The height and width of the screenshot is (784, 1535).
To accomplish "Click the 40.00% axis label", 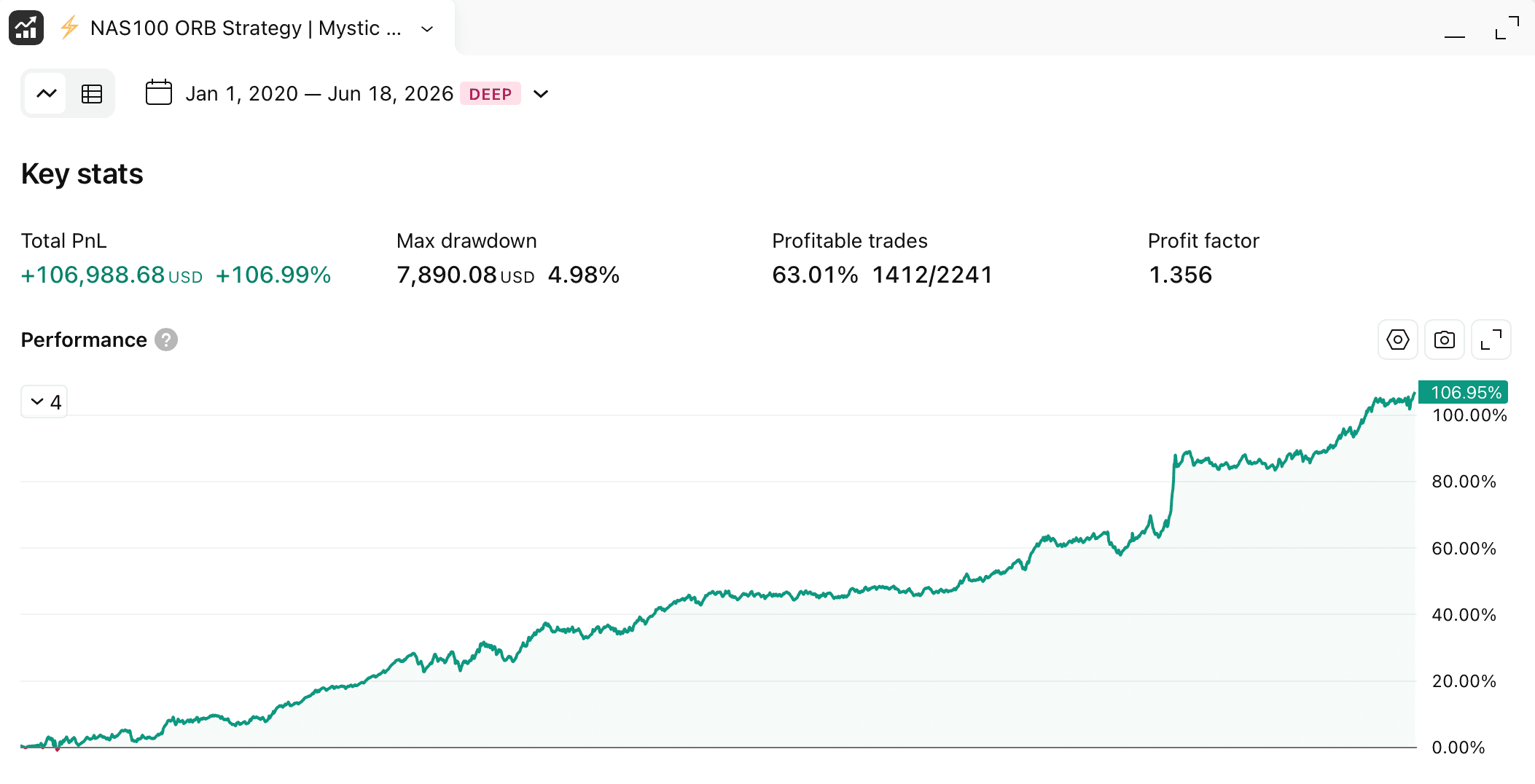I will point(1464,615).
